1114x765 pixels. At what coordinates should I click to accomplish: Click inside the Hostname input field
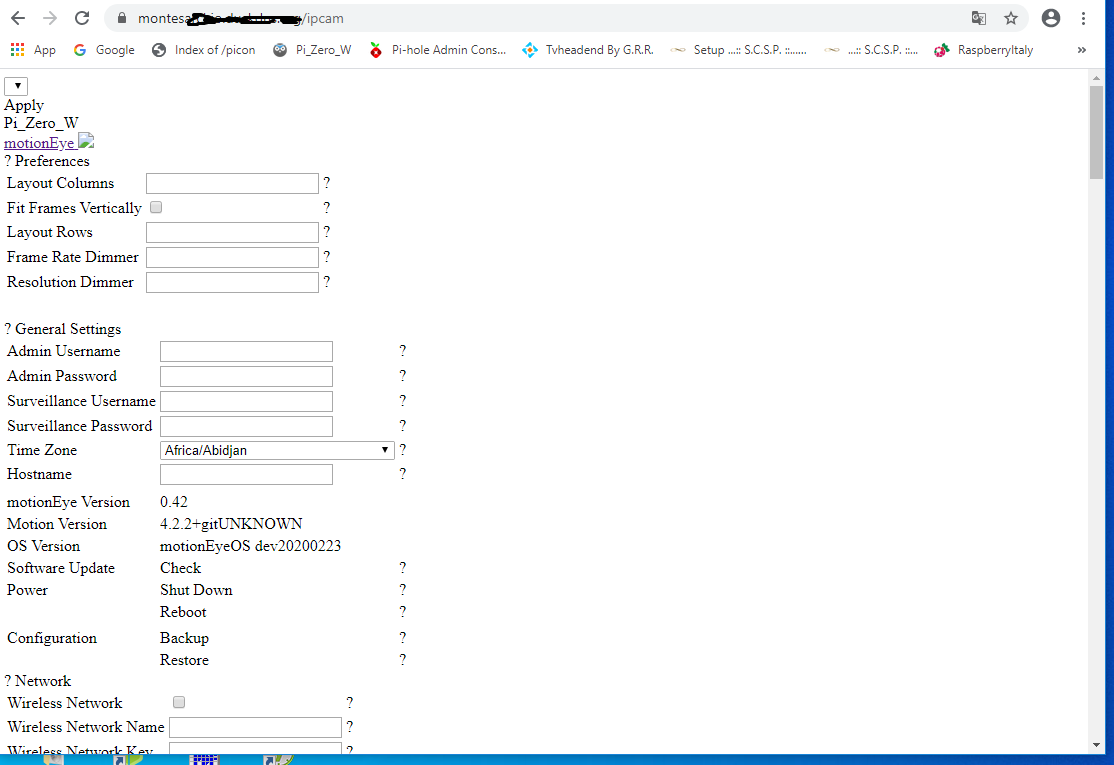coord(246,474)
